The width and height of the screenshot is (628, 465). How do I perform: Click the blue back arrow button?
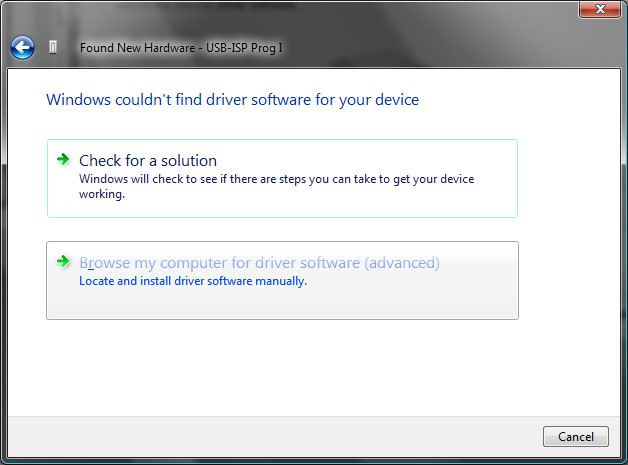[x=22, y=48]
